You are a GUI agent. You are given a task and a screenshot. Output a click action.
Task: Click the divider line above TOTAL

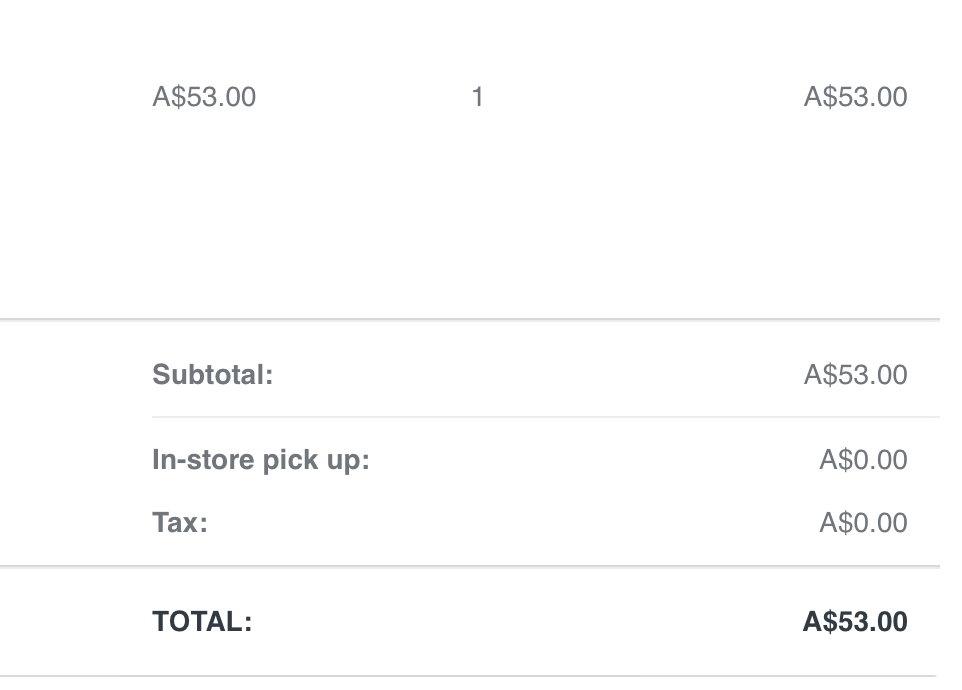click(x=470, y=567)
